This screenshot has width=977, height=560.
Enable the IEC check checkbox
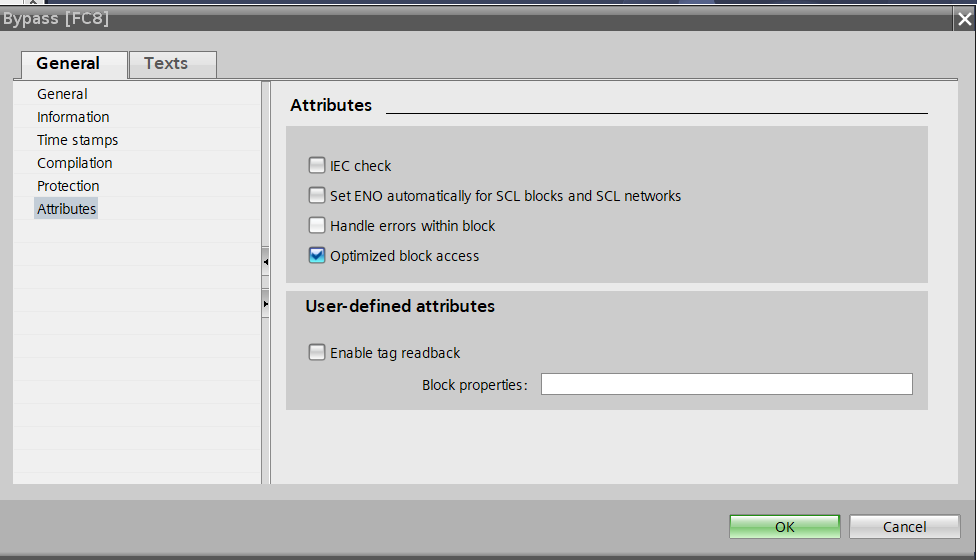coord(317,165)
